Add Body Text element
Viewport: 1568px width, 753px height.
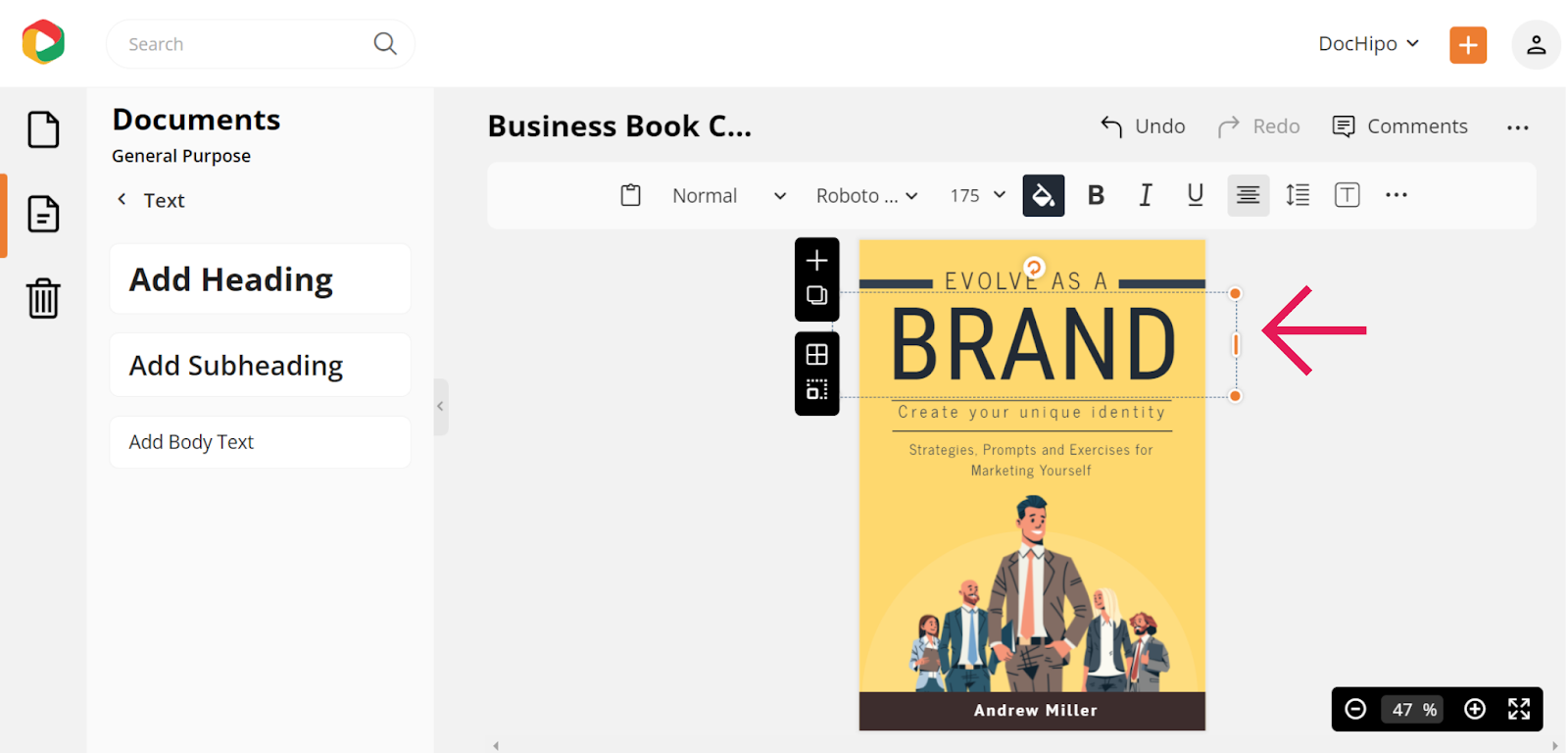(261, 442)
